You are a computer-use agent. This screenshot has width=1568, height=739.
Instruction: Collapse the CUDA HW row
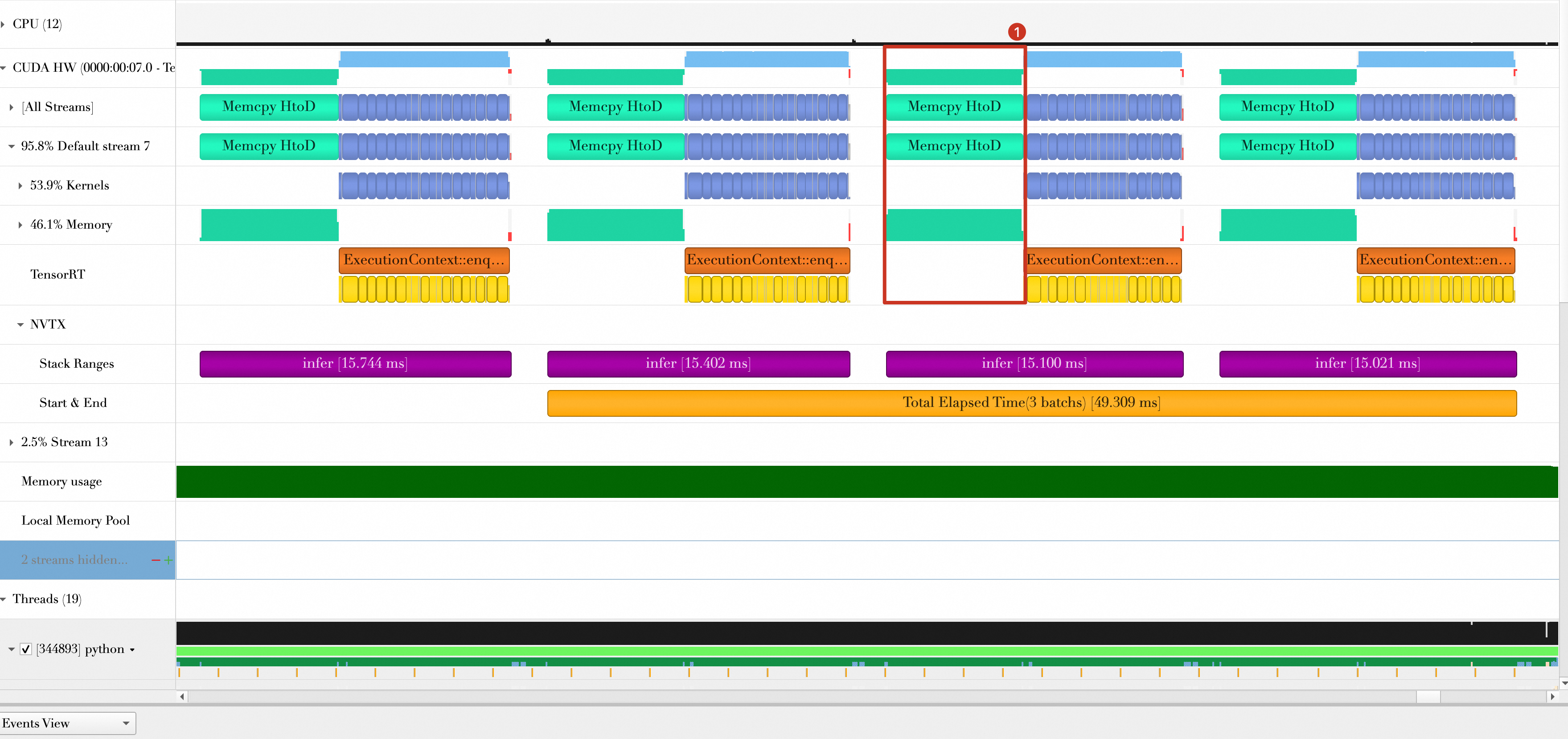3,68
